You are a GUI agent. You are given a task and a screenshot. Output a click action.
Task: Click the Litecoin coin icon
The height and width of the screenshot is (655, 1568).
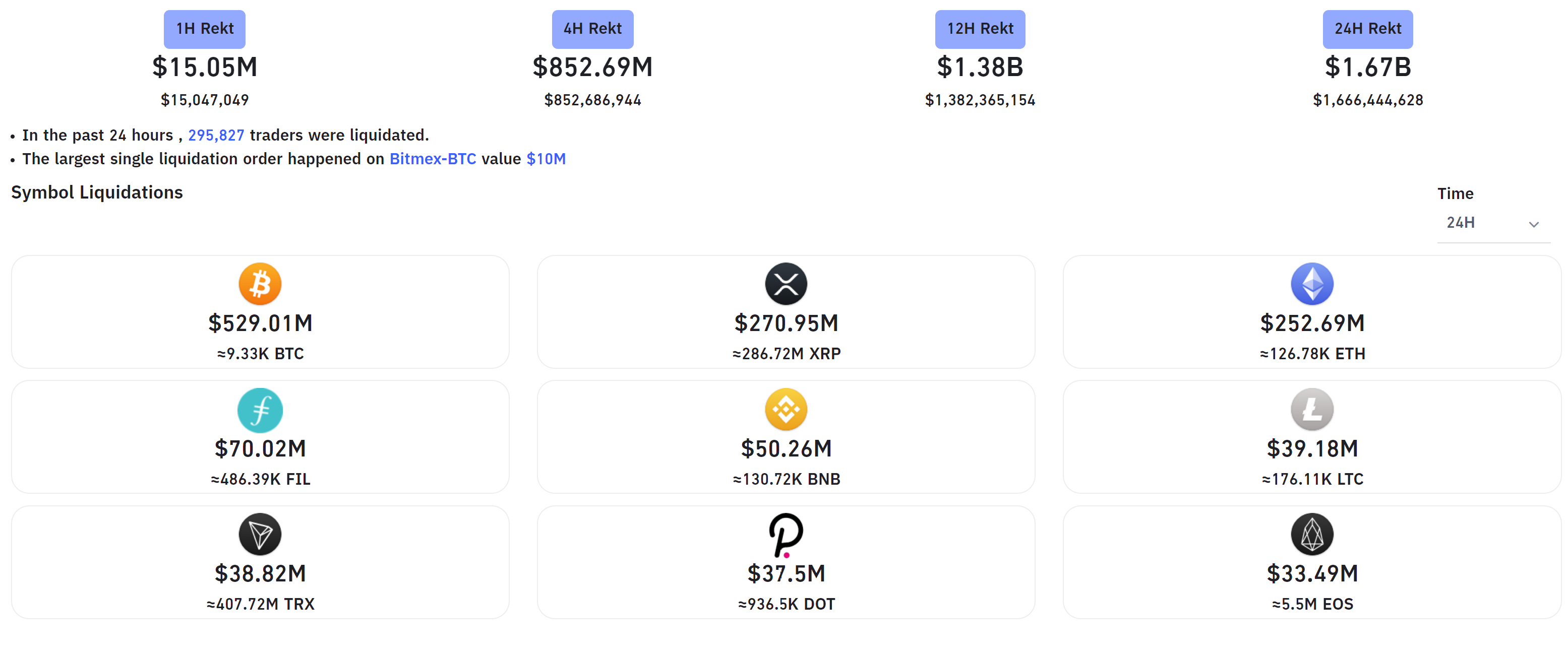tap(1312, 410)
